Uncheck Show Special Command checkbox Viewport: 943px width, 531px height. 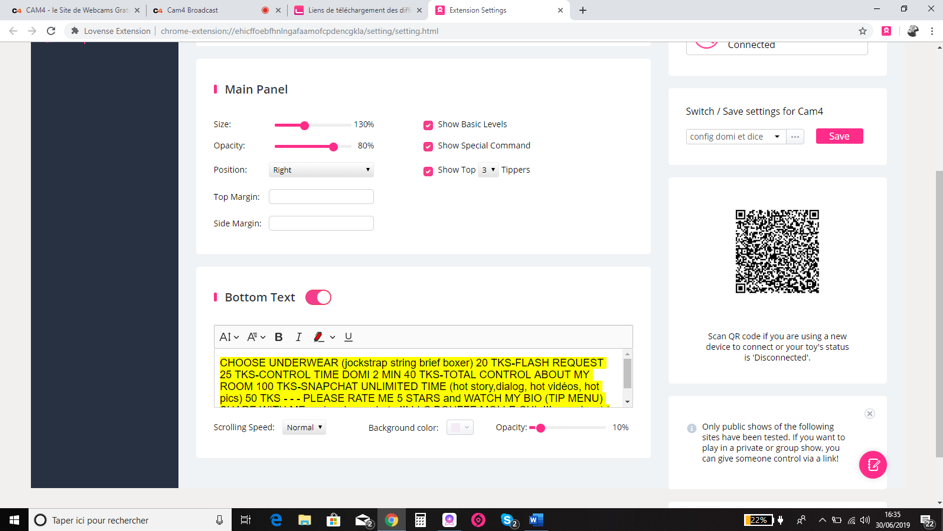click(x=428, y=146)
